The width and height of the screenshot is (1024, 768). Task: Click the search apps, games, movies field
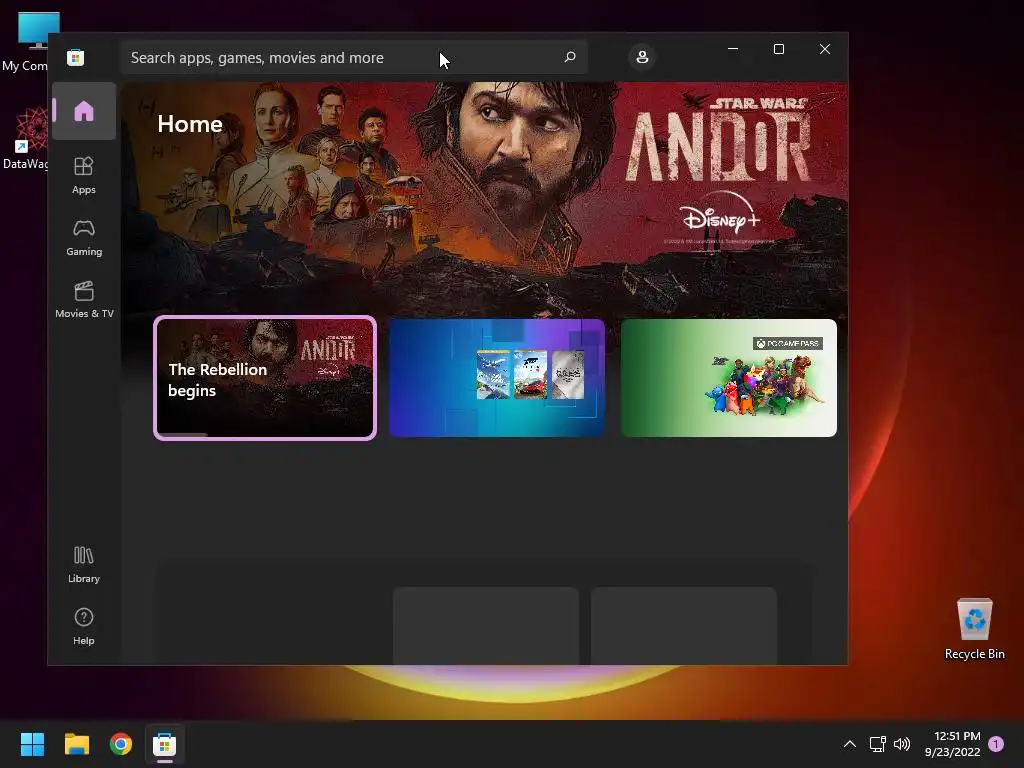[x=353, y=57]
